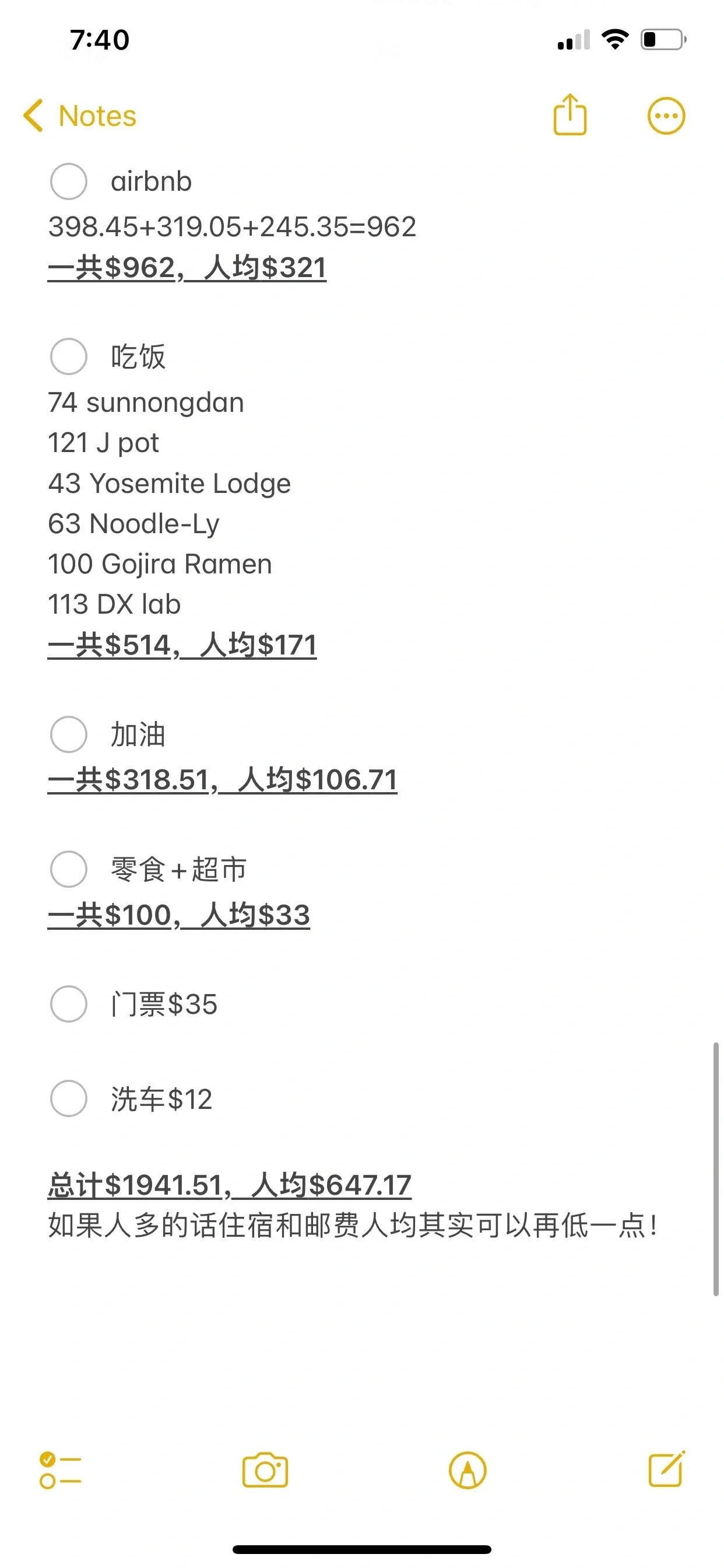Image resolution: width=724 pixels, height=1568 pixels.
Task: Check the 洗车$12 item circle
Action: pos(69,1098)
